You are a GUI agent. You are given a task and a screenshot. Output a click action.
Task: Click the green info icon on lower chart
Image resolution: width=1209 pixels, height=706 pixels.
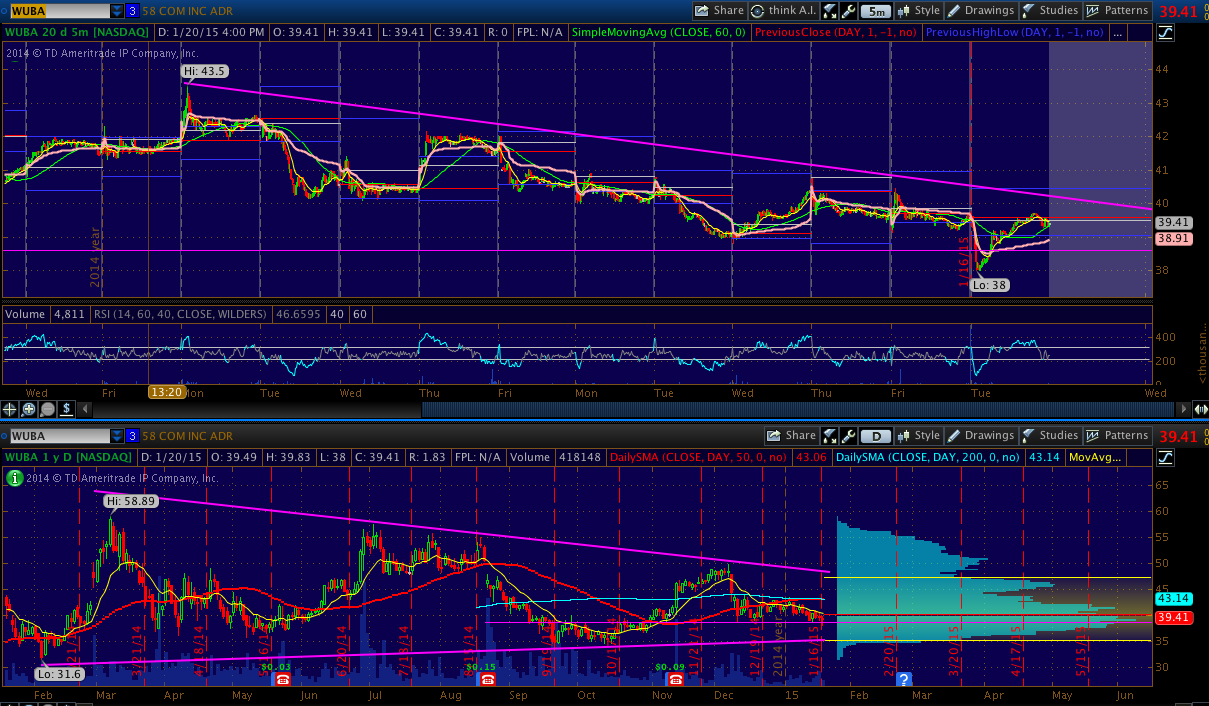(x=14, y=479)
